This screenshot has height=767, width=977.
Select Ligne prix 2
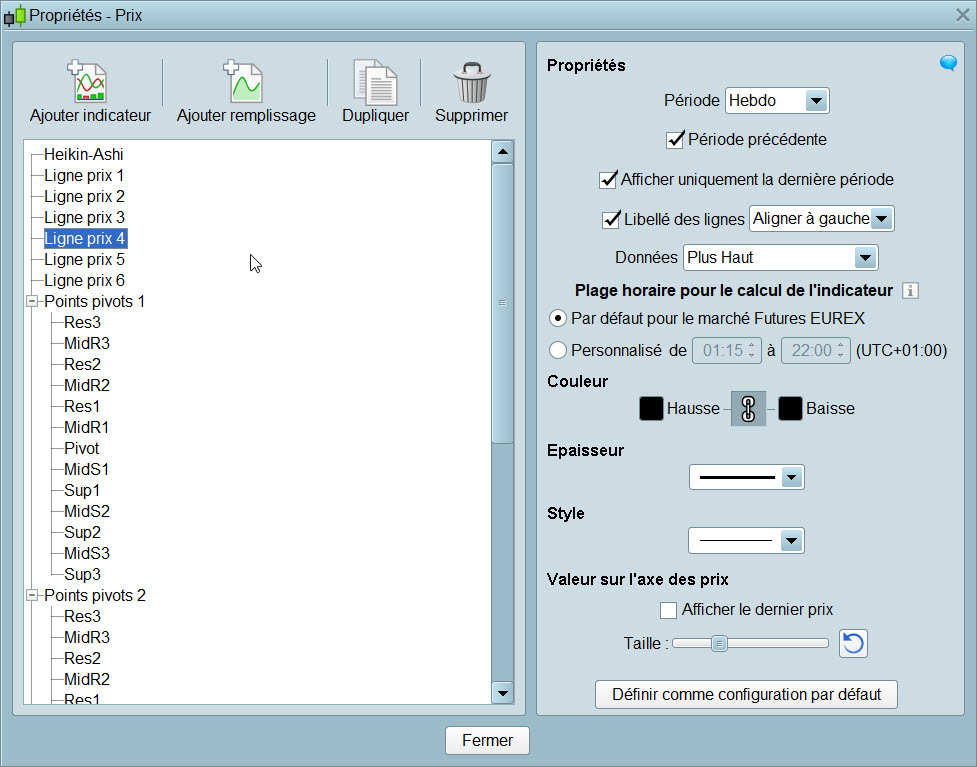tap(84, 197)
